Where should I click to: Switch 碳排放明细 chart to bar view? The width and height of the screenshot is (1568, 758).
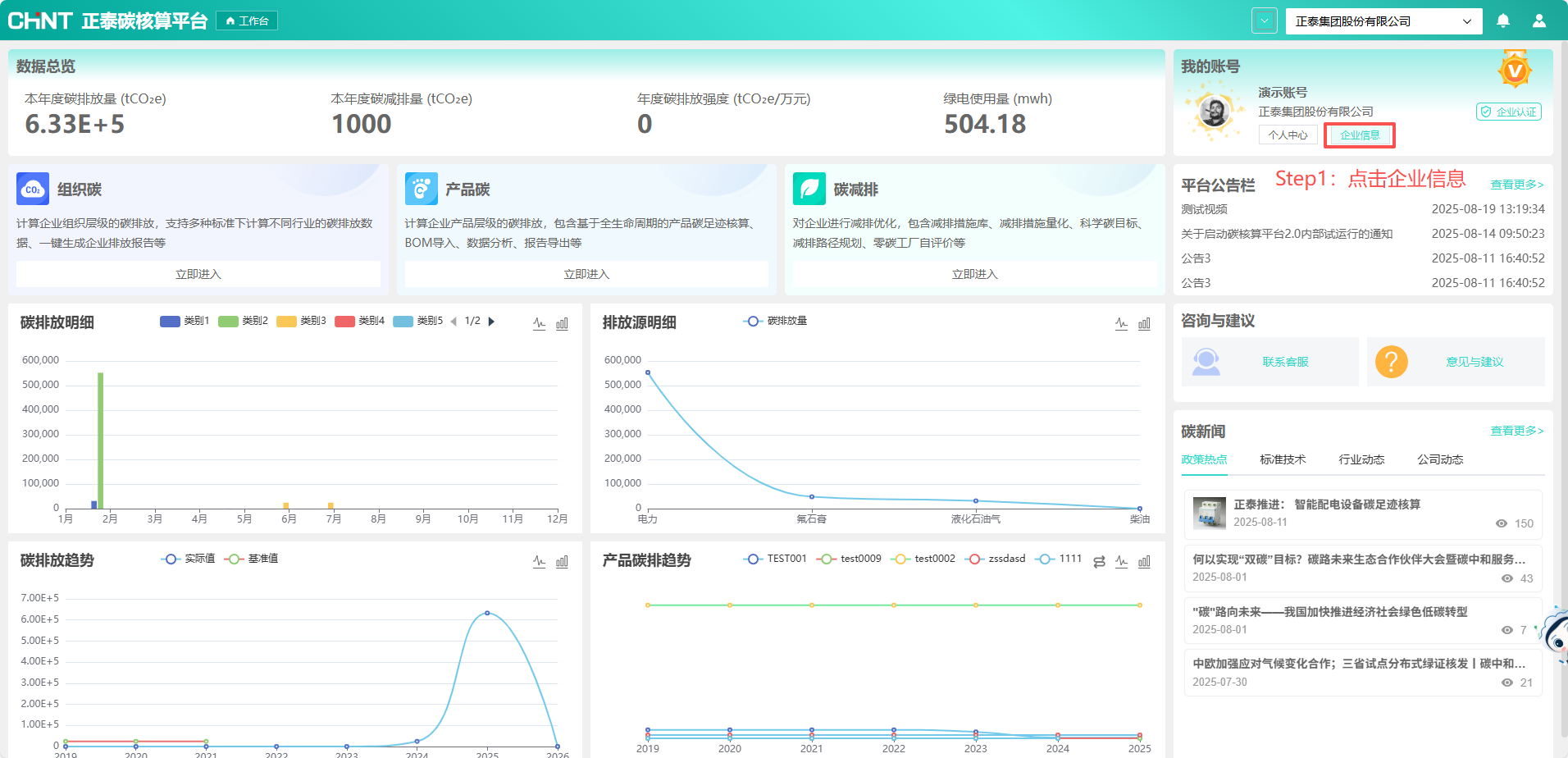562,323
